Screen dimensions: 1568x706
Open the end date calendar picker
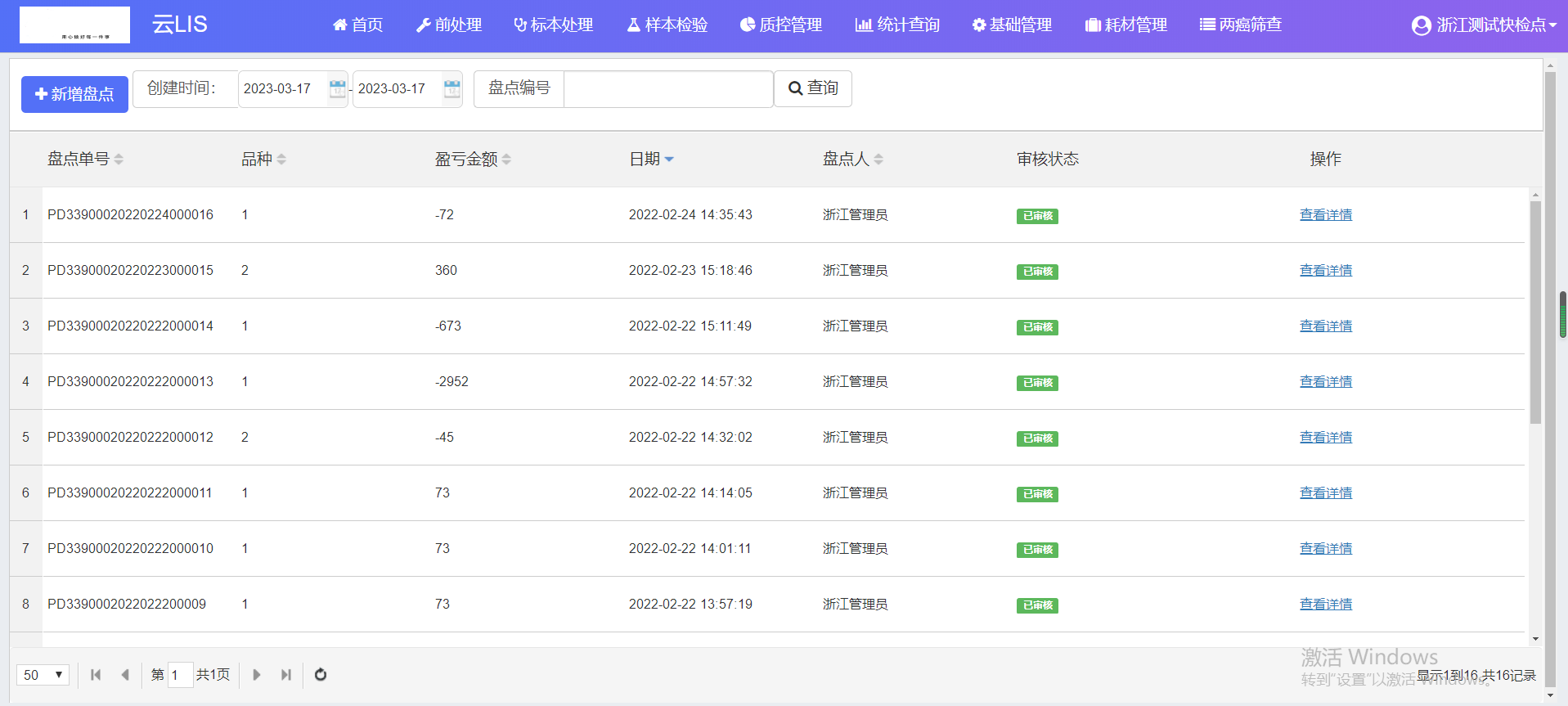point(452,88)
